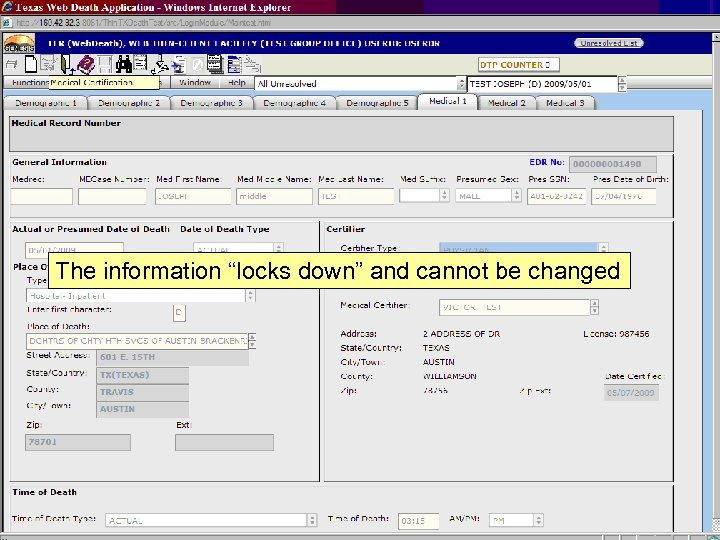Switch to the Demographic 2 tab

129,103
